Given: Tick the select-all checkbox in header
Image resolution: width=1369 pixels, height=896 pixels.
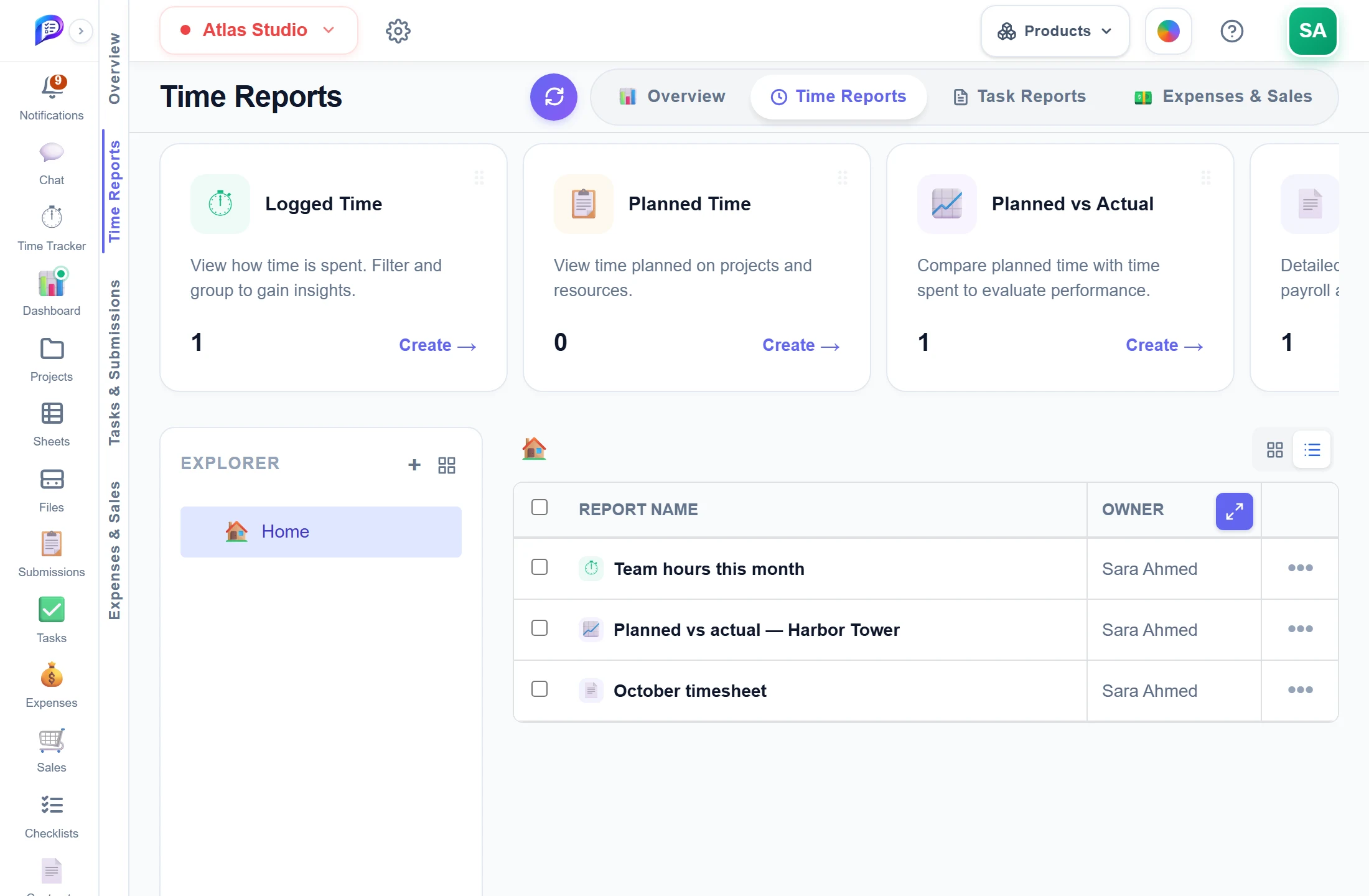Looking at the screenshot, I should coord(540,507).
